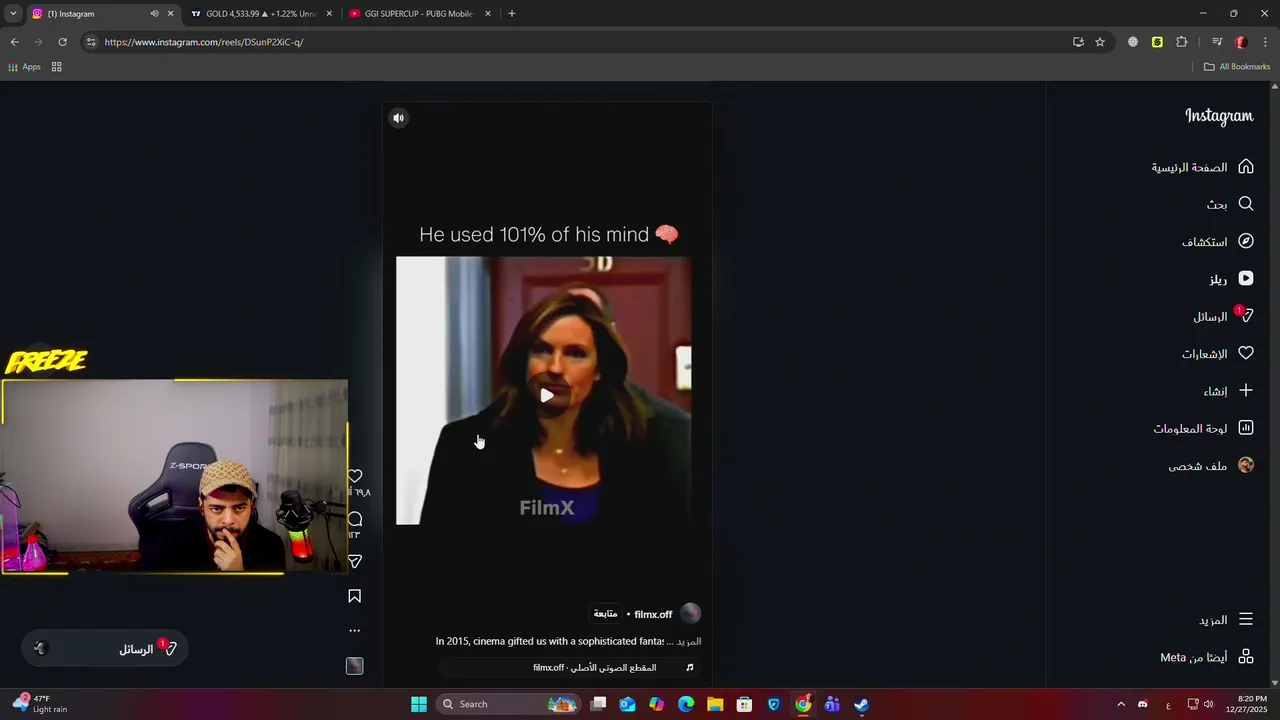Expand the caption with المزيد

[689, 641]
